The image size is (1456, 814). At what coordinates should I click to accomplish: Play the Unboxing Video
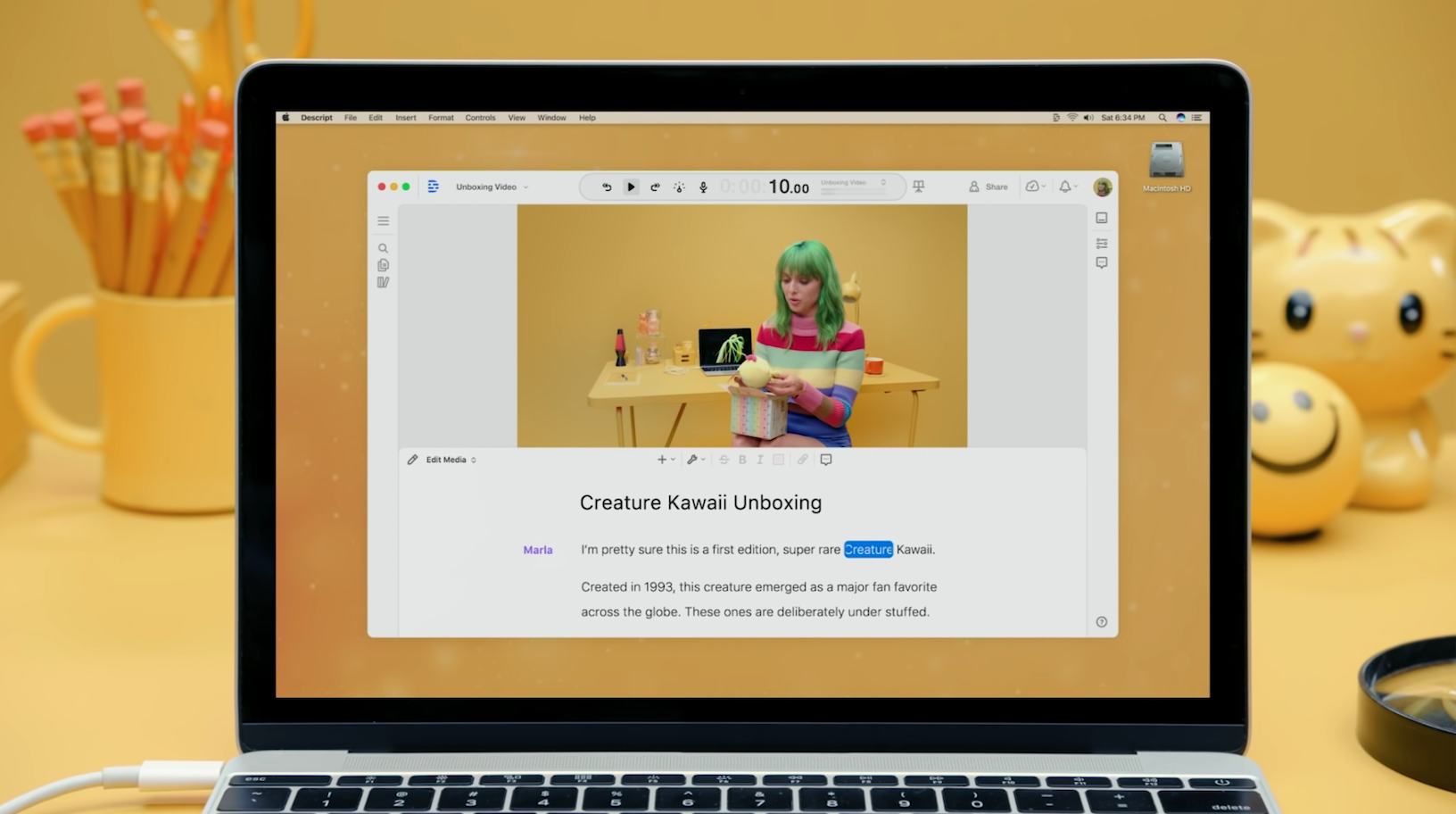(x=631, y=187)
